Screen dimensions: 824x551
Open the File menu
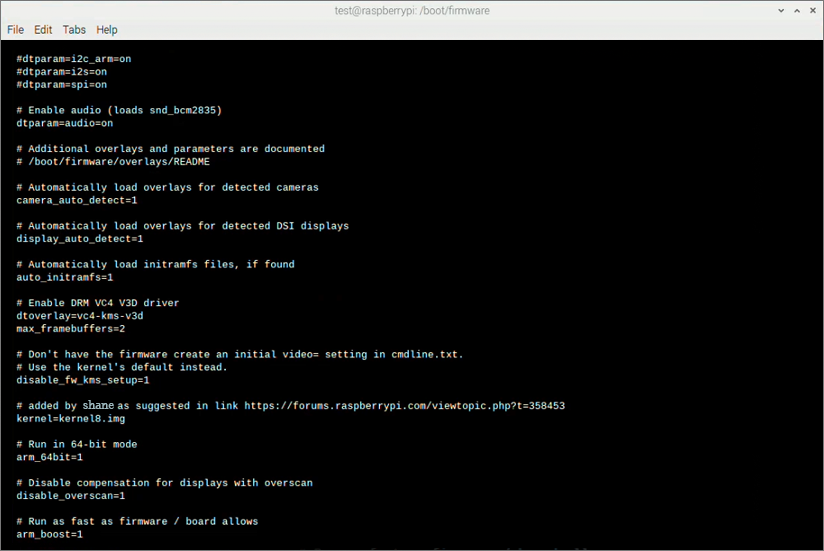pos(15,30)
